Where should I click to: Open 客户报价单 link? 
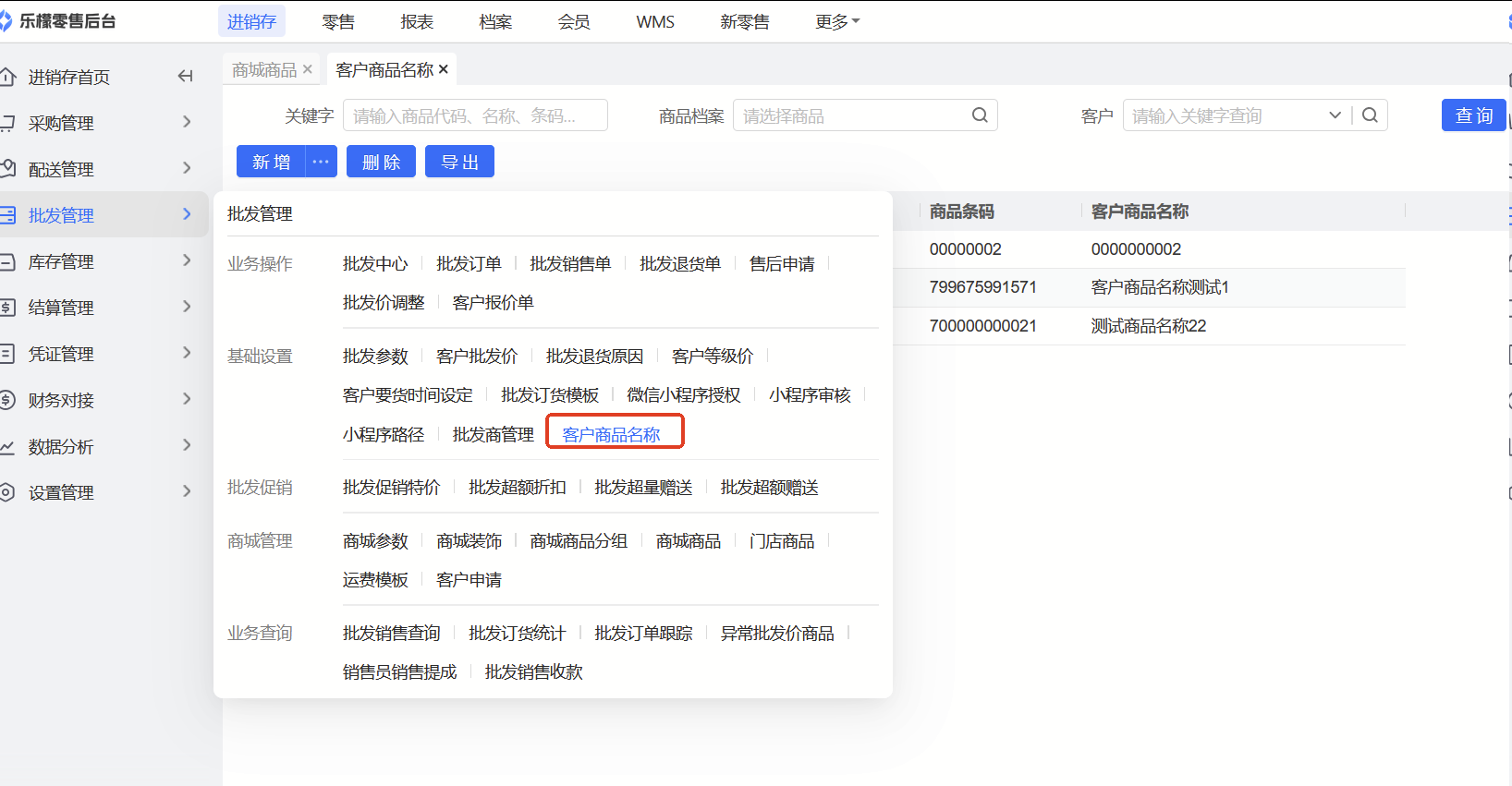pyautogui.click(x=494, y=303)
